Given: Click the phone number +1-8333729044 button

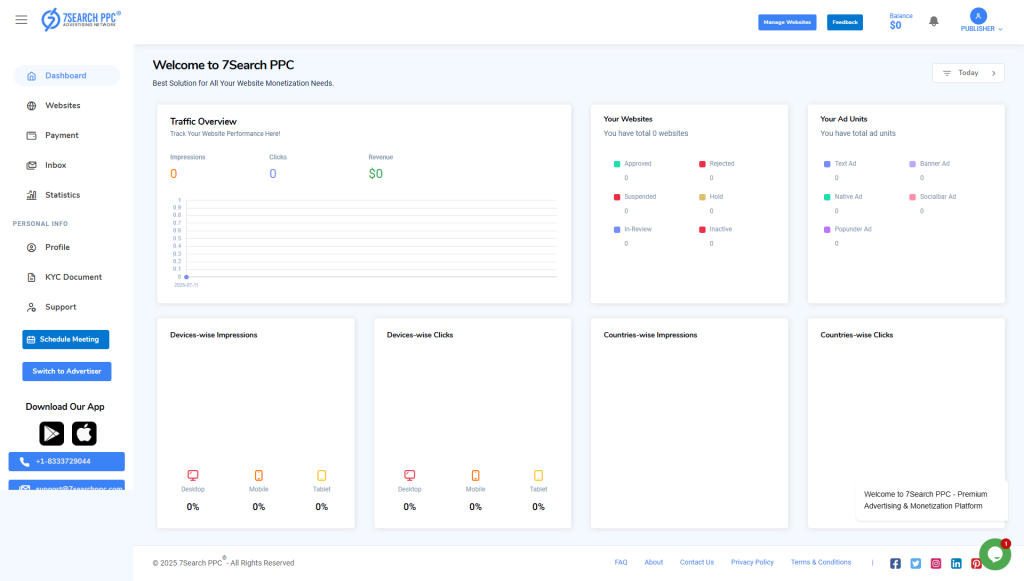Looking at the screenshot, I should pyautogui.click(x=67, y=462).
